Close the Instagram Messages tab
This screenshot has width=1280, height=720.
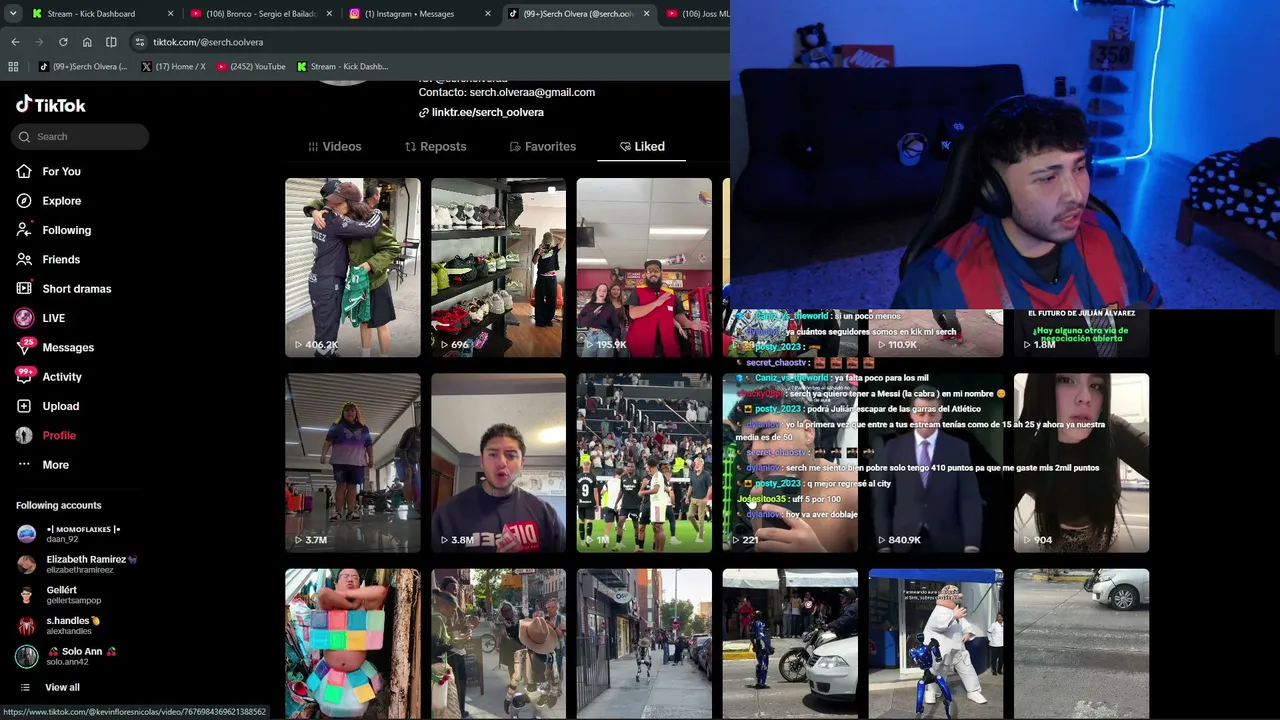[488, 14]
